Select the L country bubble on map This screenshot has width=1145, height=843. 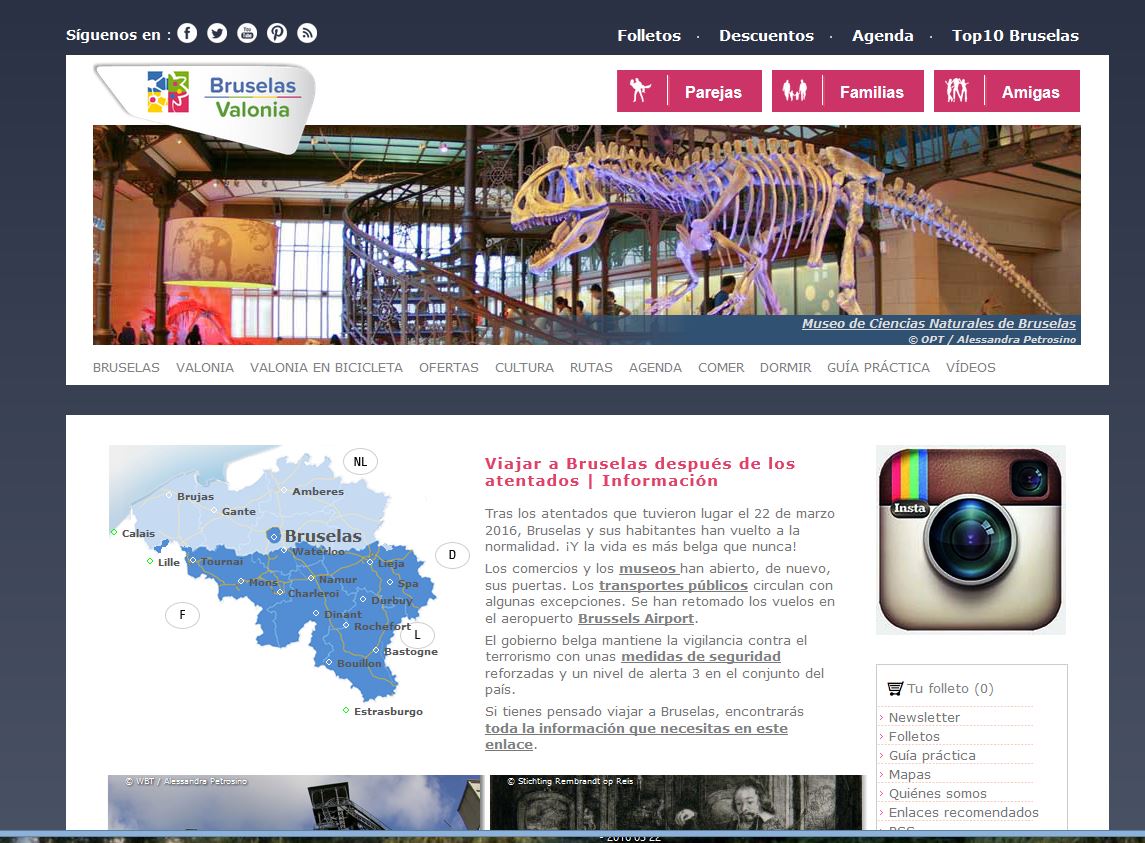point(418,635)
